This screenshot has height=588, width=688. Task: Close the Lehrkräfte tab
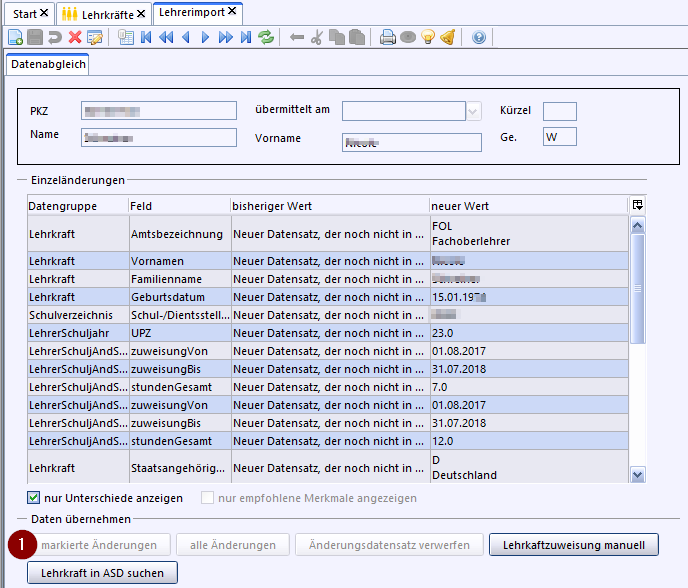point(140,14)
